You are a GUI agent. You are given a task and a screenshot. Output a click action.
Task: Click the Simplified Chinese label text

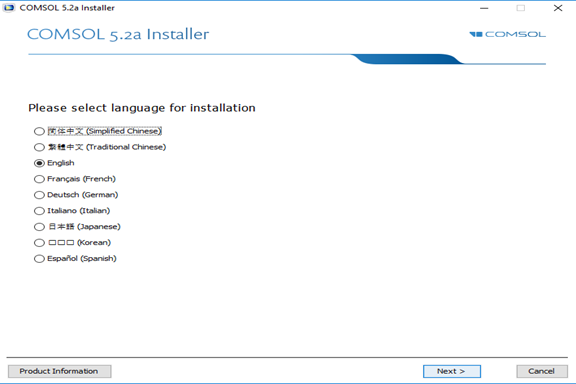(105, 131)
